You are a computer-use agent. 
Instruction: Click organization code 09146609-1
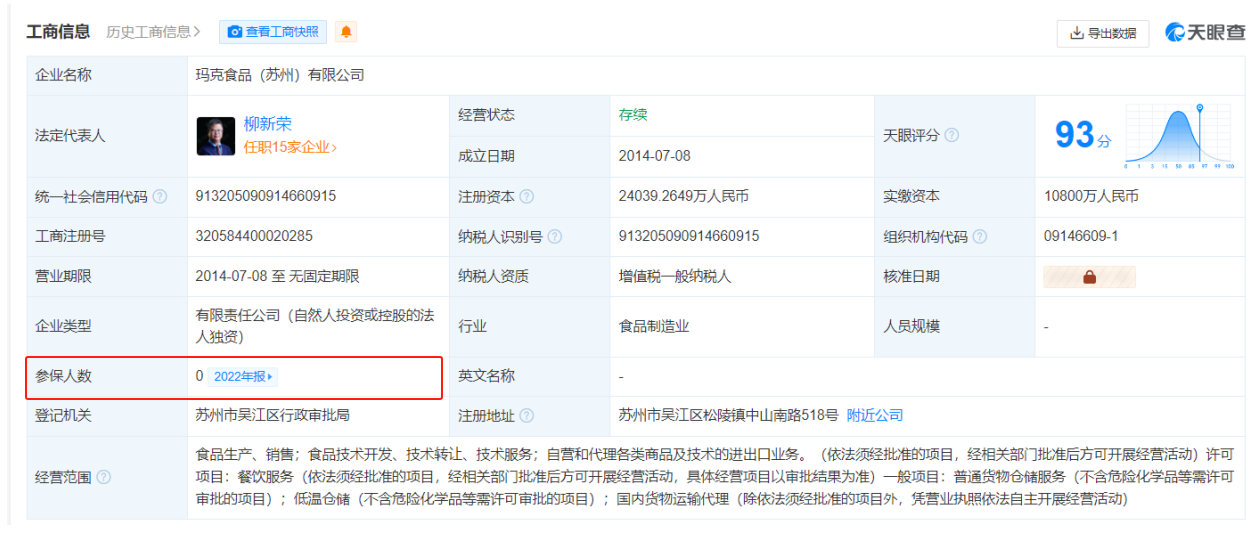[1080, 236]
